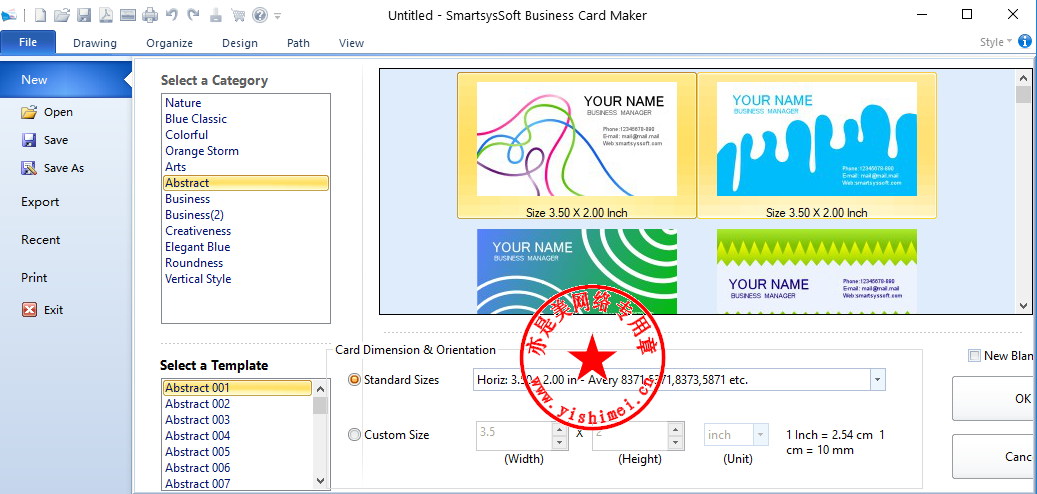Click the red Exit icon in File sidebar
The width and height of the screenshot is (1037, 494).
pos(29,309)
